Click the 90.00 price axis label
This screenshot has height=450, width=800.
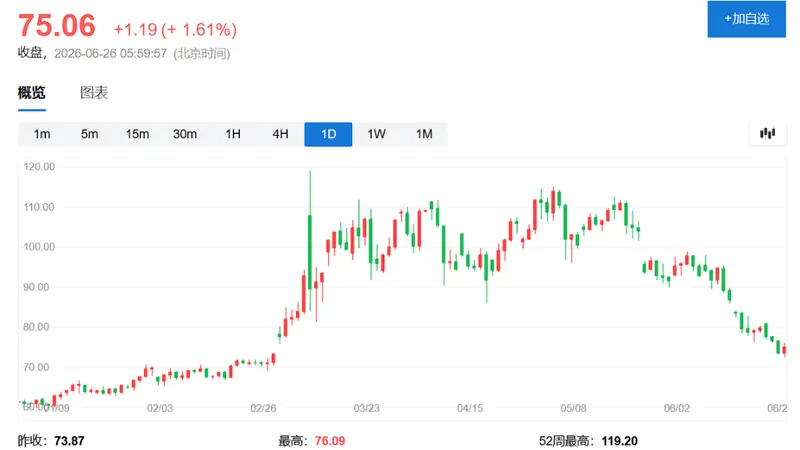pyautogui.click(x=36, y=287)
